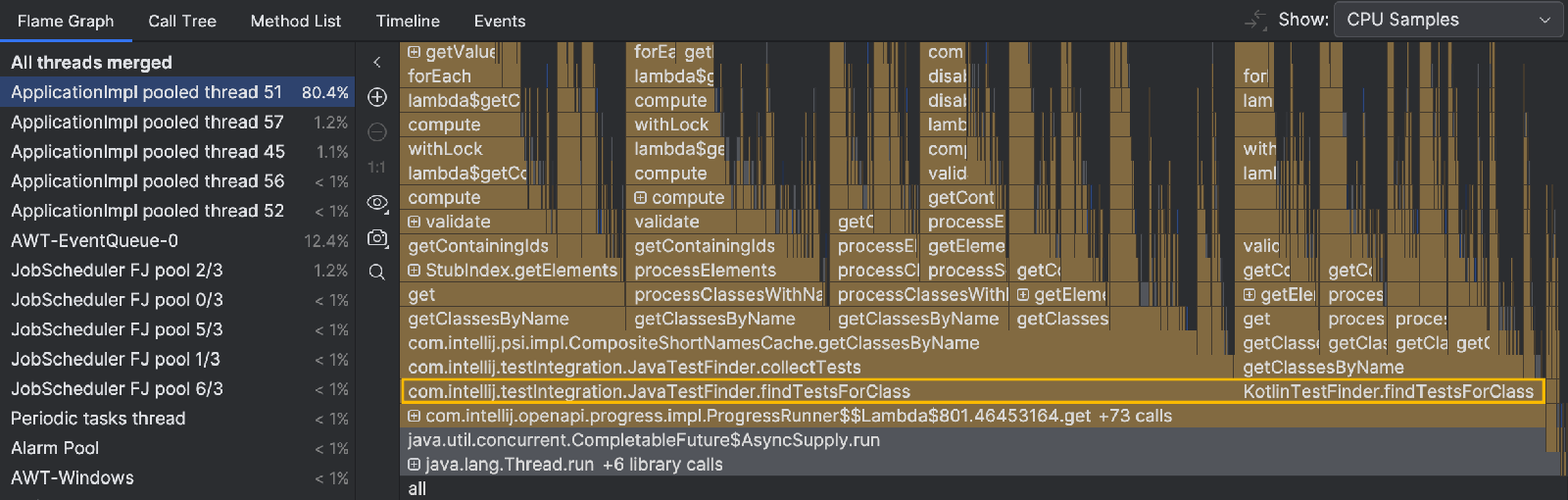Zoom out the flame graph

tap(377, 132)
